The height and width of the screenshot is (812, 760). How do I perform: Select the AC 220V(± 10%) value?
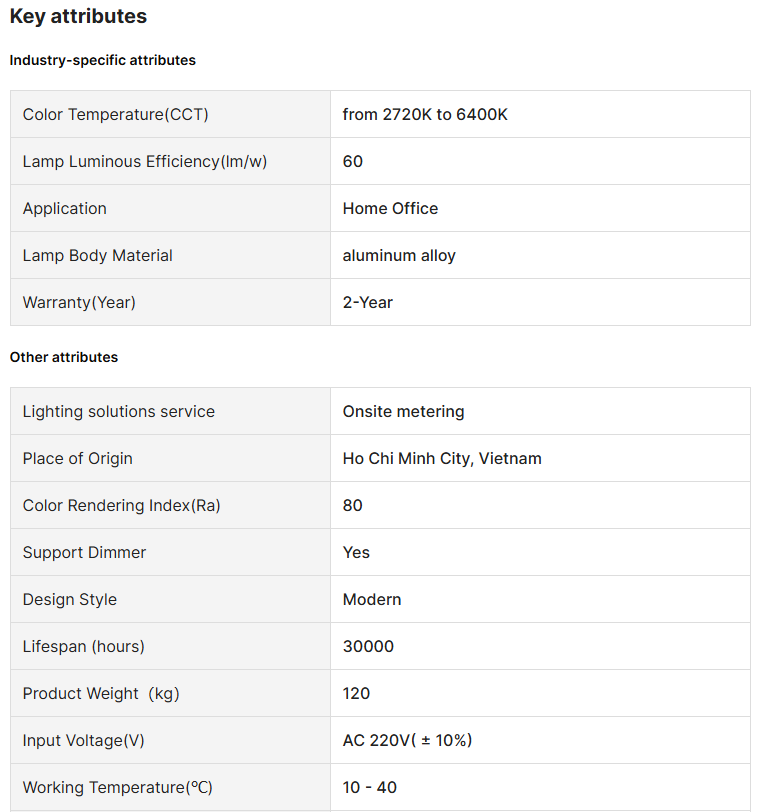407,740
